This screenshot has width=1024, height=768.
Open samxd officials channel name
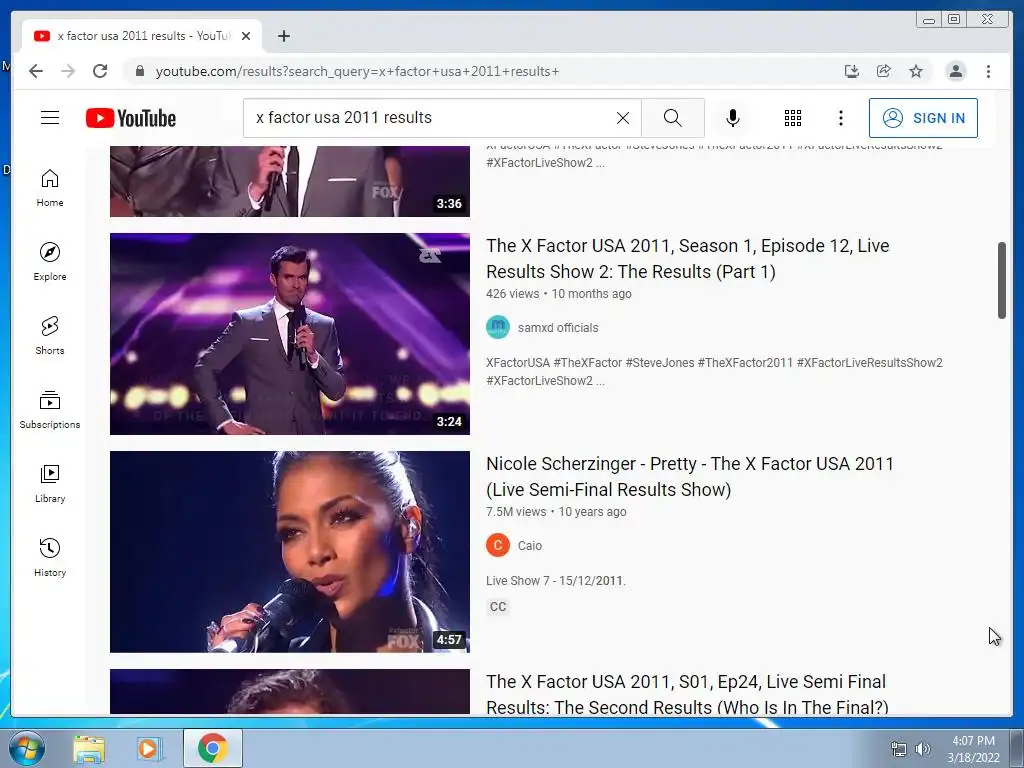click(x=558, y=328)
